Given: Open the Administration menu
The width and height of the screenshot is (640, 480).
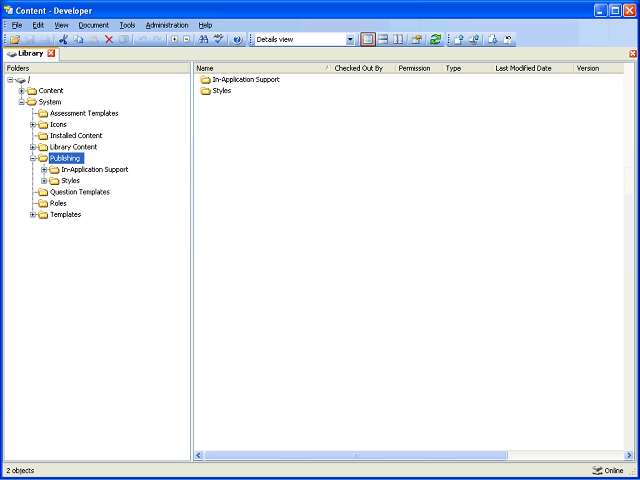Looking at the screenshot, I should (x=167, y=25).
